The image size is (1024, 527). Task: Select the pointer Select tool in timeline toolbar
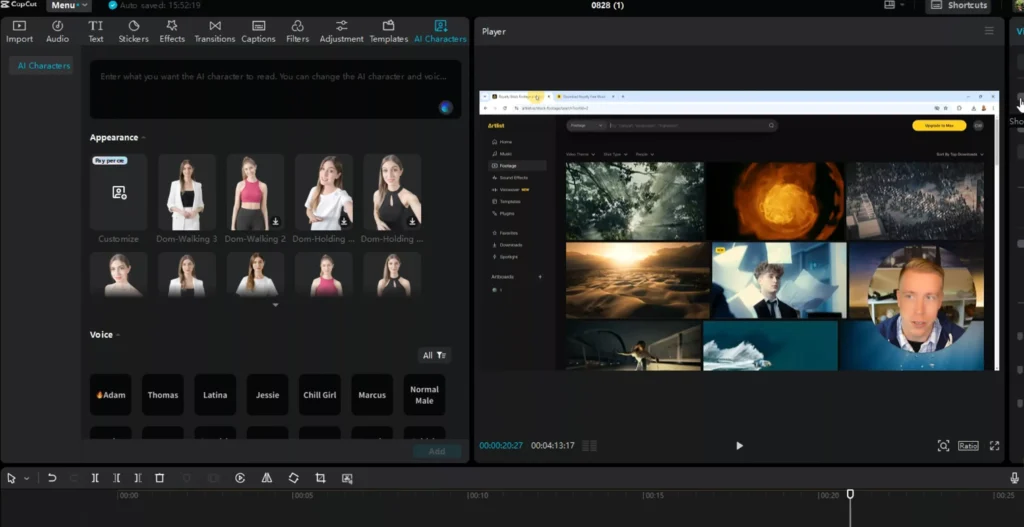click(x=11, y=478)
